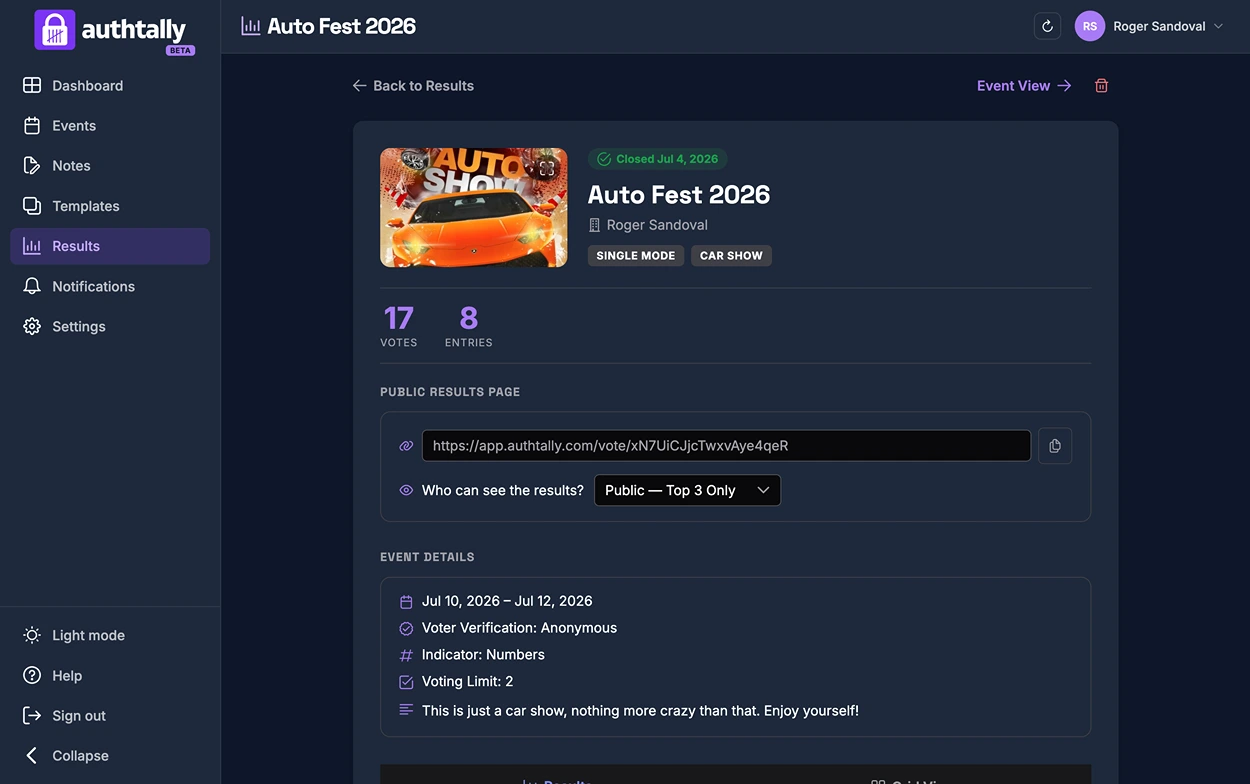Expand the Roger Sandoval account menu chevron
Image resolution: width=1250 pixels, height=784 pixels.
click(1218, 26)
